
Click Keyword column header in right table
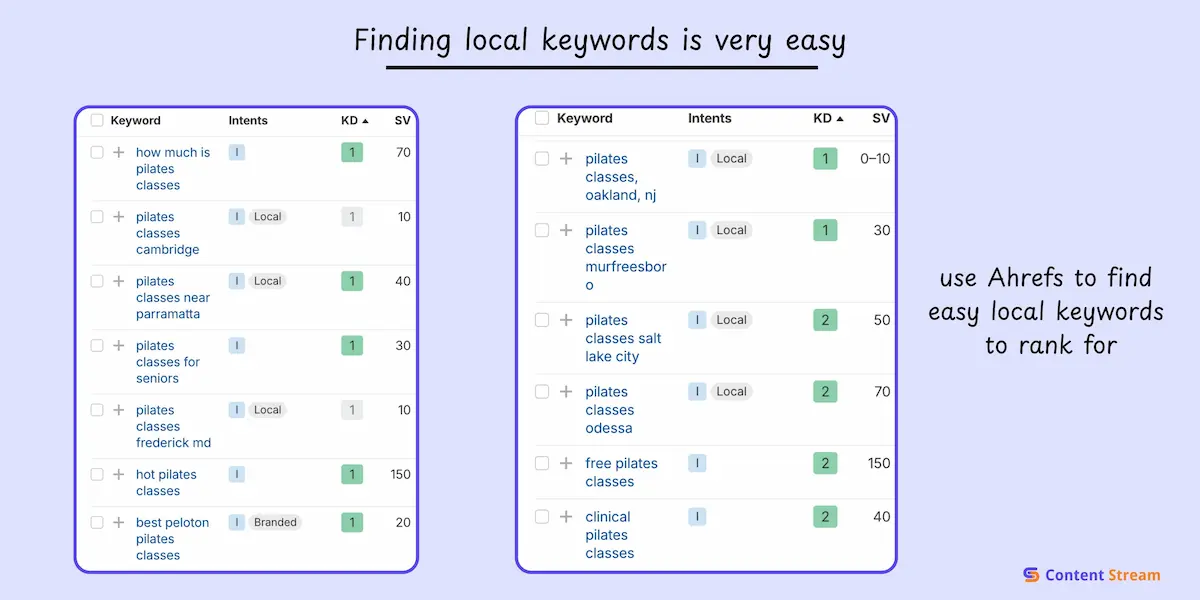584,118
